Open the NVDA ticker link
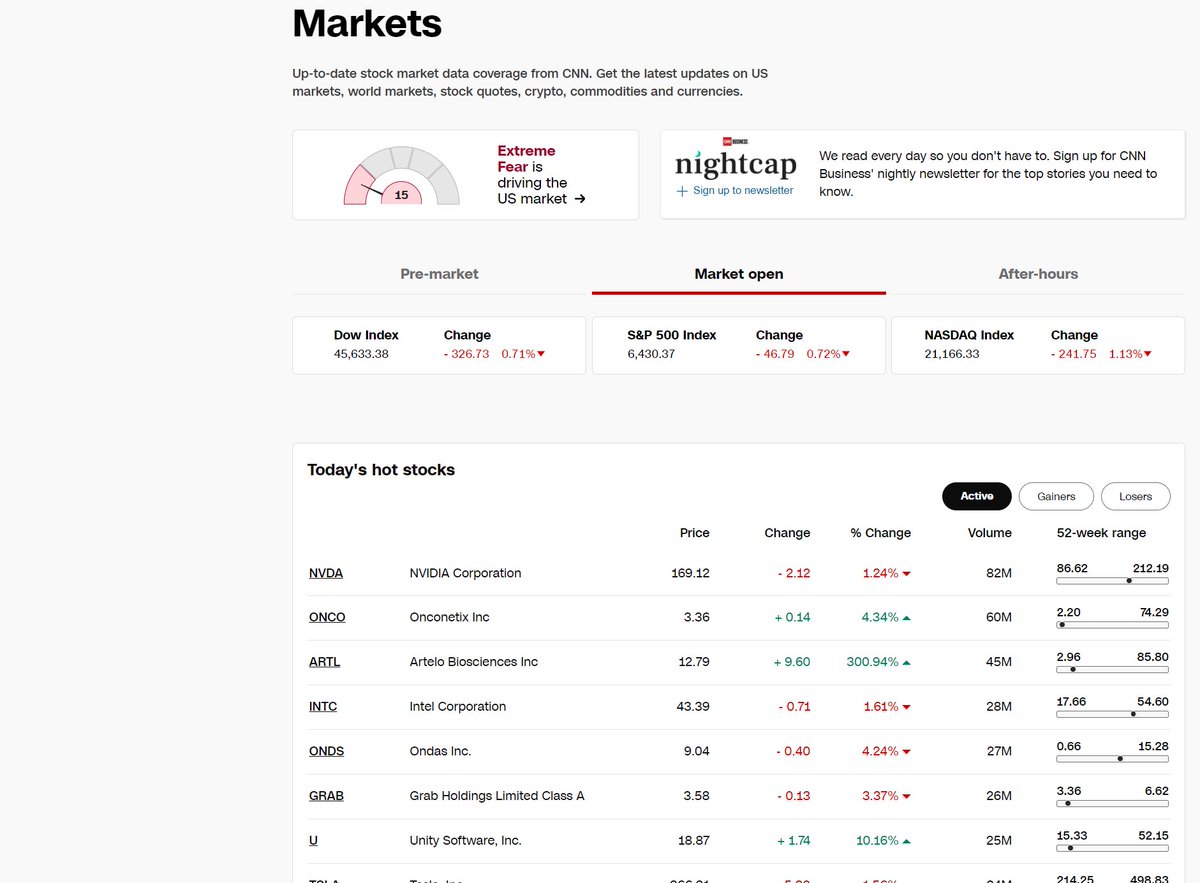The height and width of the screenshot is (883, 1200). point(326,573)
